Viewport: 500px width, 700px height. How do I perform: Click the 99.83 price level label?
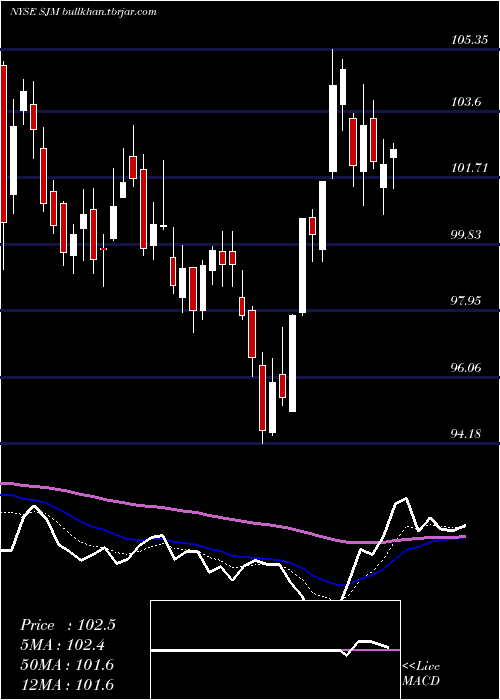467,234
